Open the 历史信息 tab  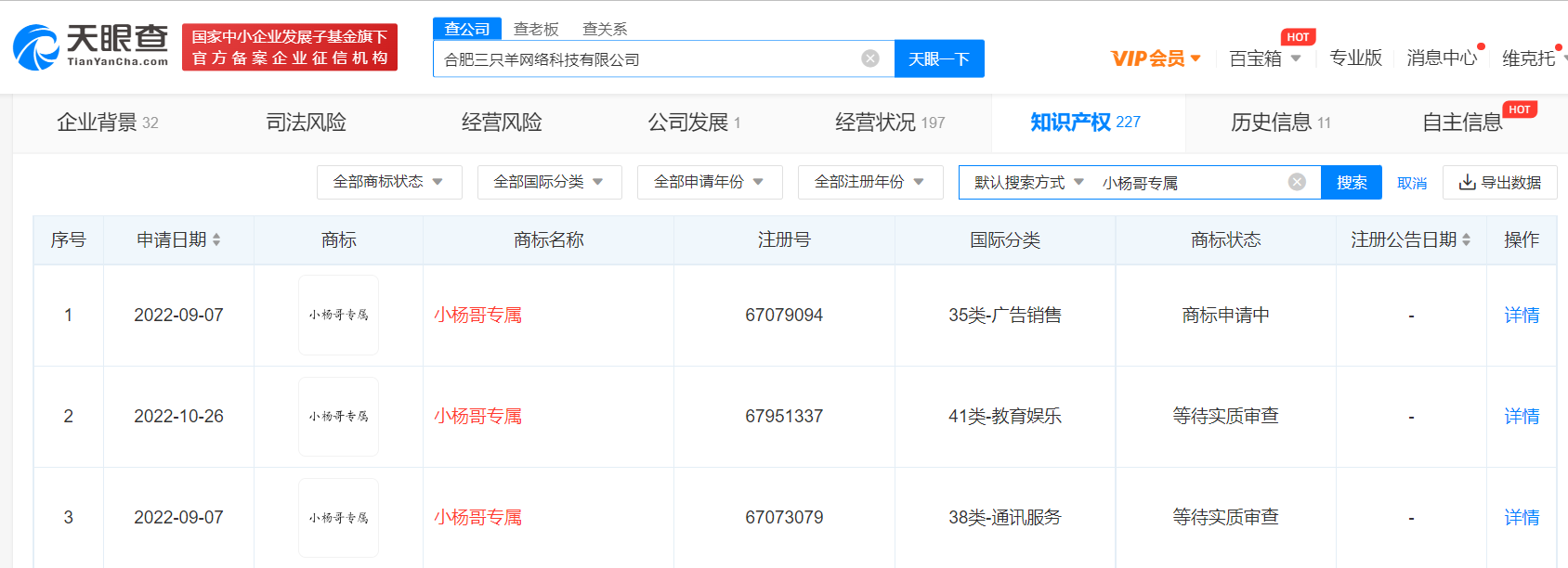coord(1281,123)
